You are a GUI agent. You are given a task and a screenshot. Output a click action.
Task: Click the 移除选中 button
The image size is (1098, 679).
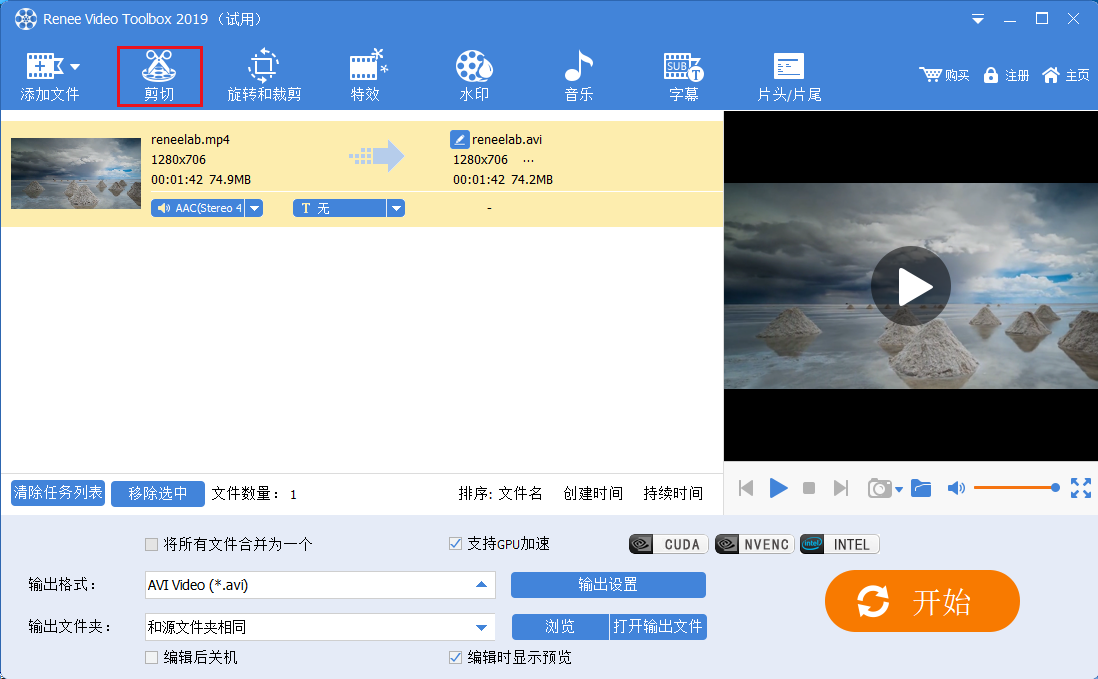[x=158, y=494]
